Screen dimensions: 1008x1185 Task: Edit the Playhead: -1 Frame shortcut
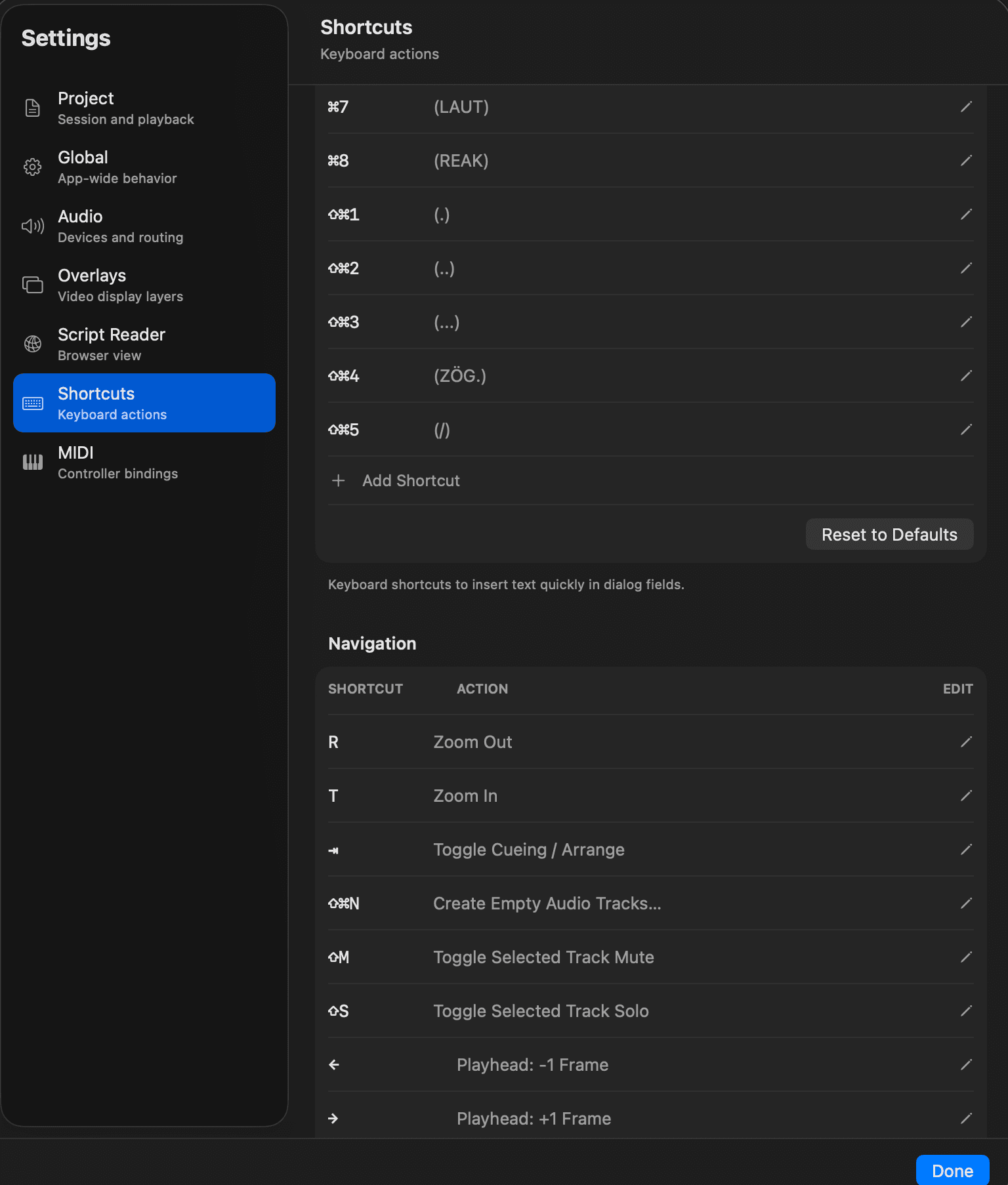pos(966,1064)
